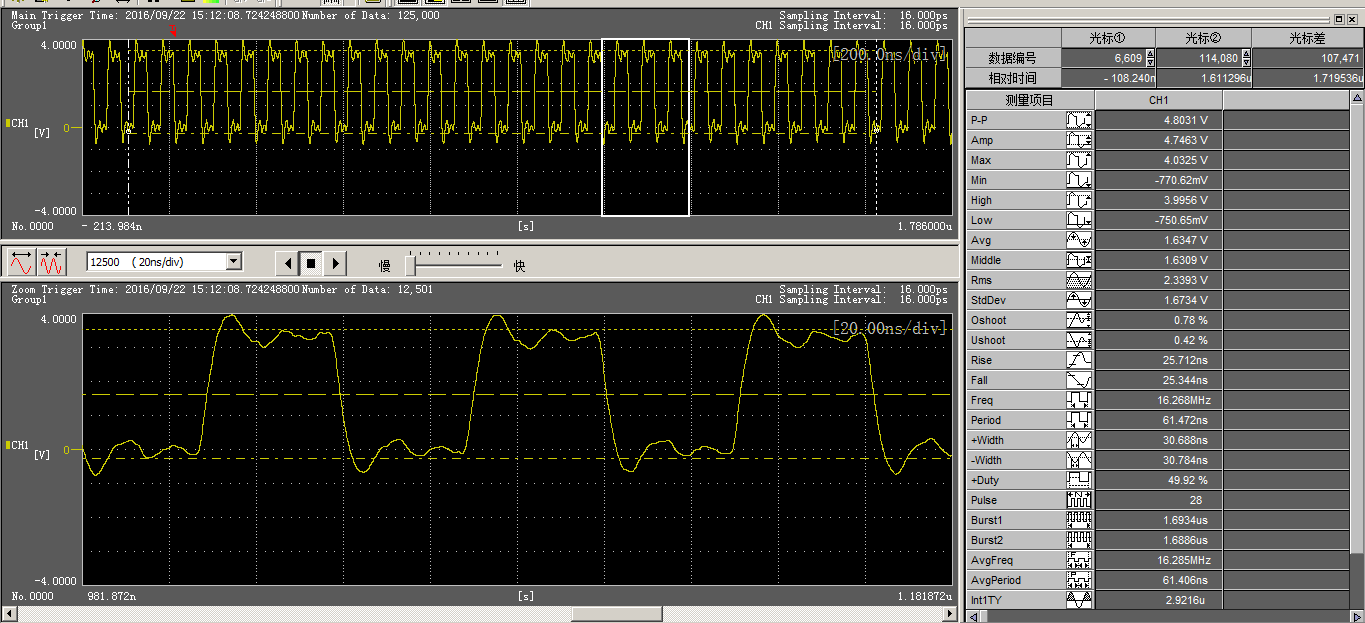Click the CH1 label beside the main waveform

(x=20, y=123)
